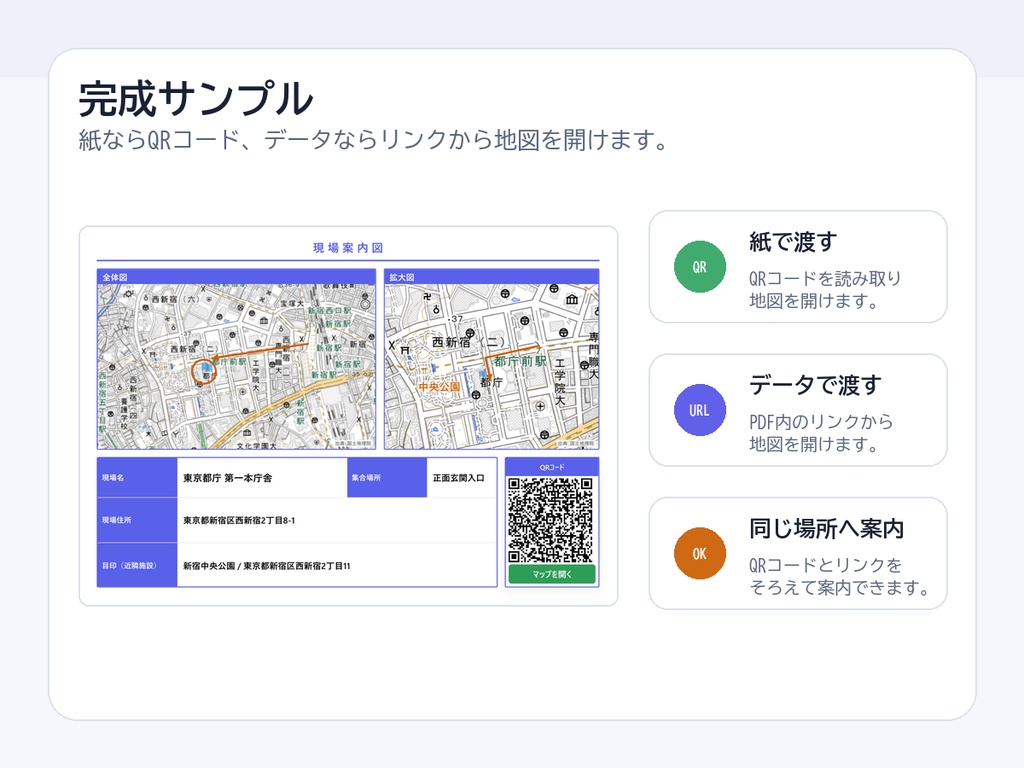Click the 現場案内図 document title
The image size is (1024, 768).
[x=348, y=248]
